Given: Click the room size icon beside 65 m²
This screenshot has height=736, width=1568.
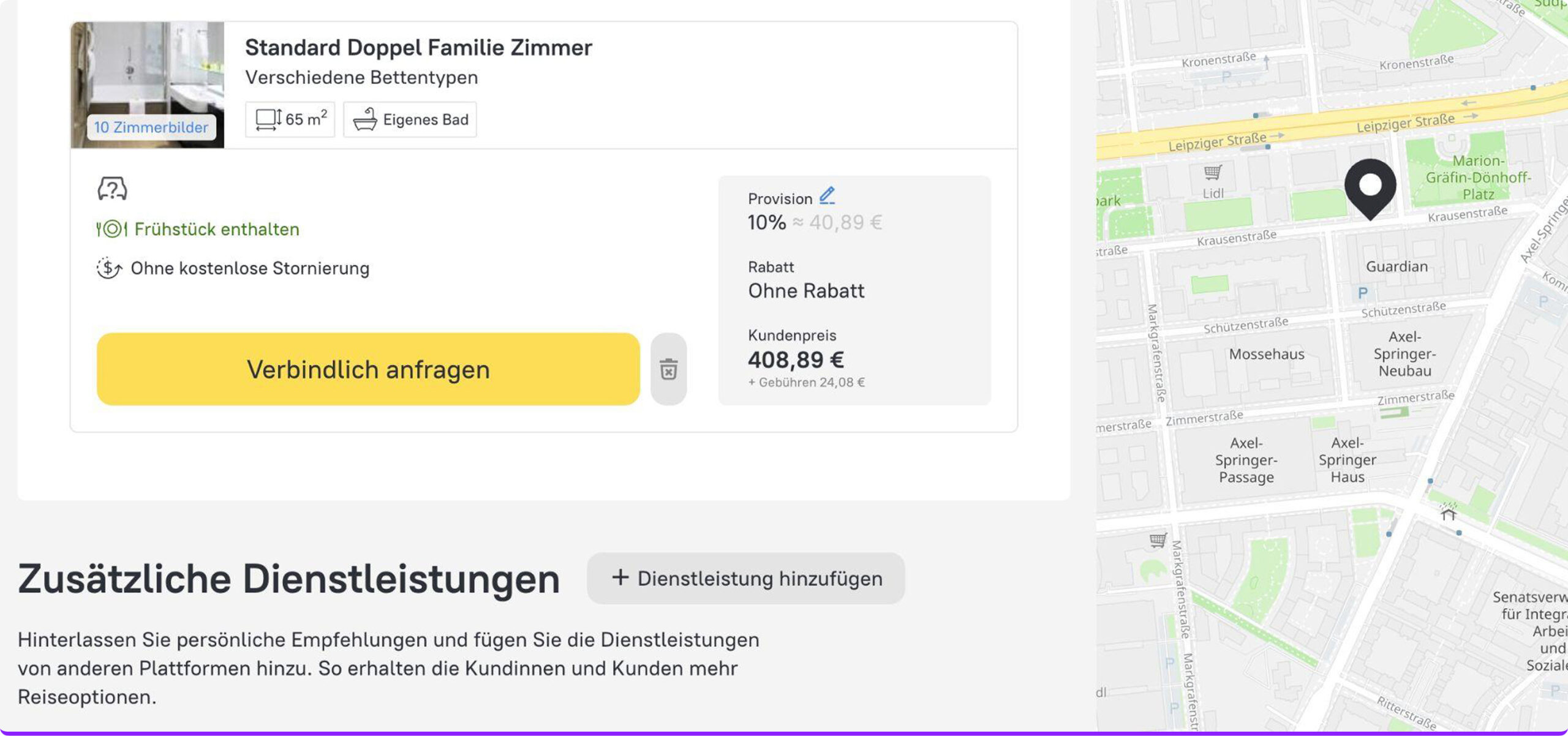Looking at the screenshot, I should tap(268, 119).
